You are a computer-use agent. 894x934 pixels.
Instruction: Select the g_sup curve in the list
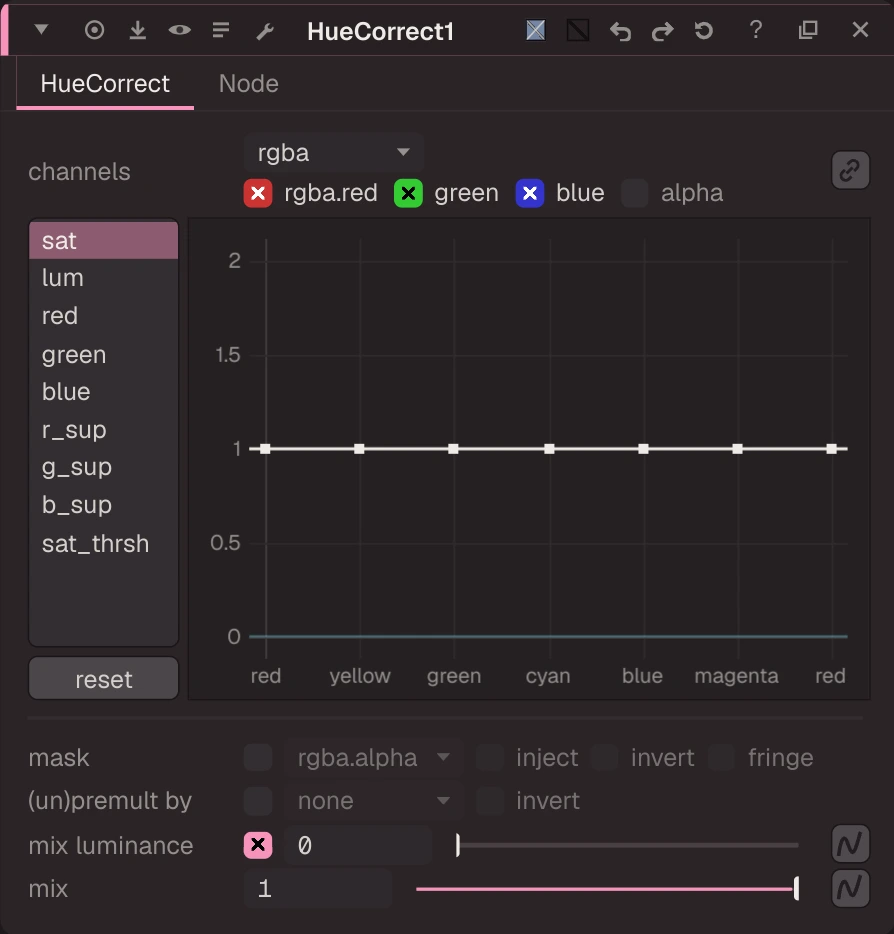click(104, 467)
